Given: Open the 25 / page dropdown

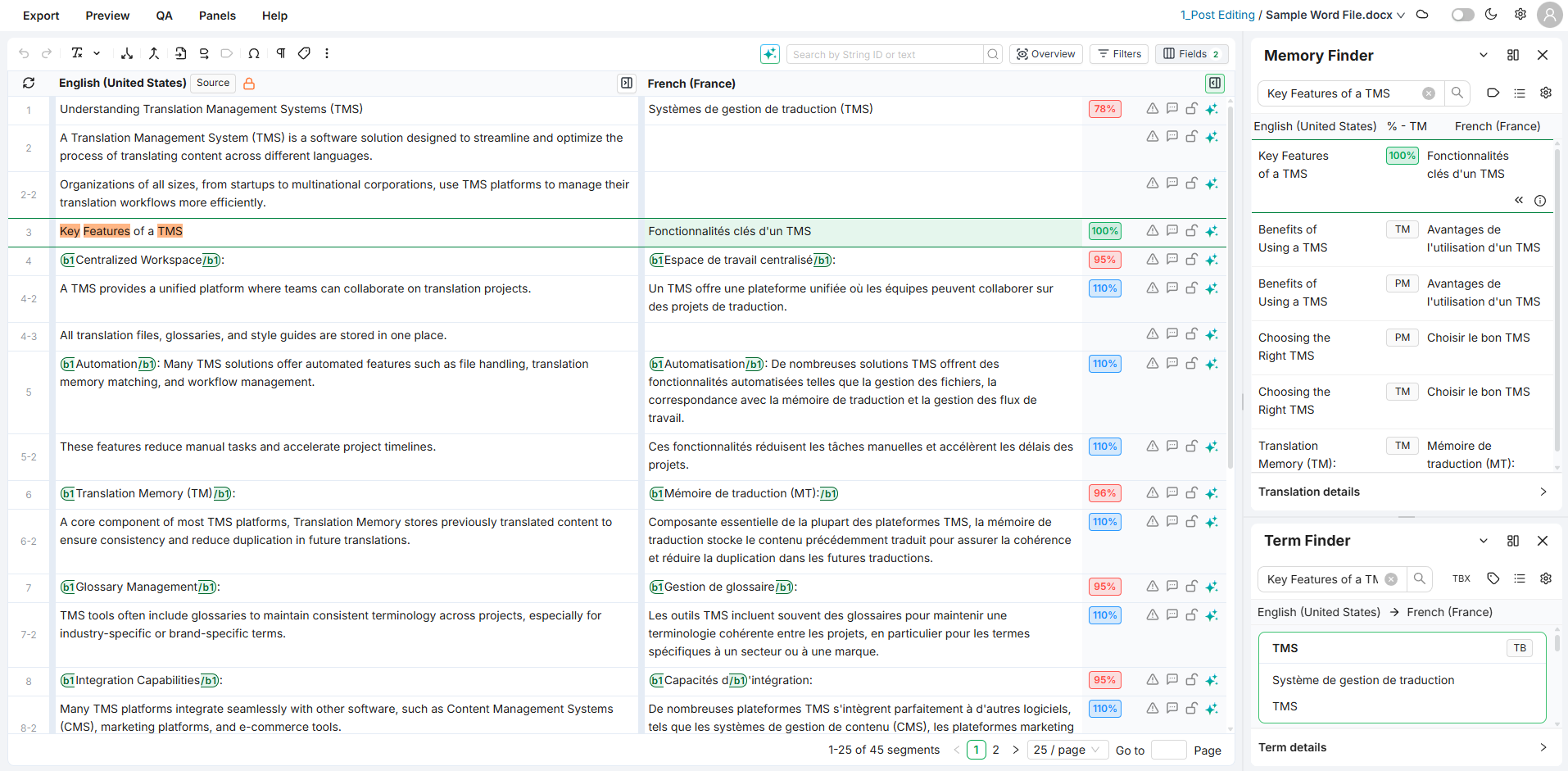Looking at the screenshot, I should [x=1066, y=750].
